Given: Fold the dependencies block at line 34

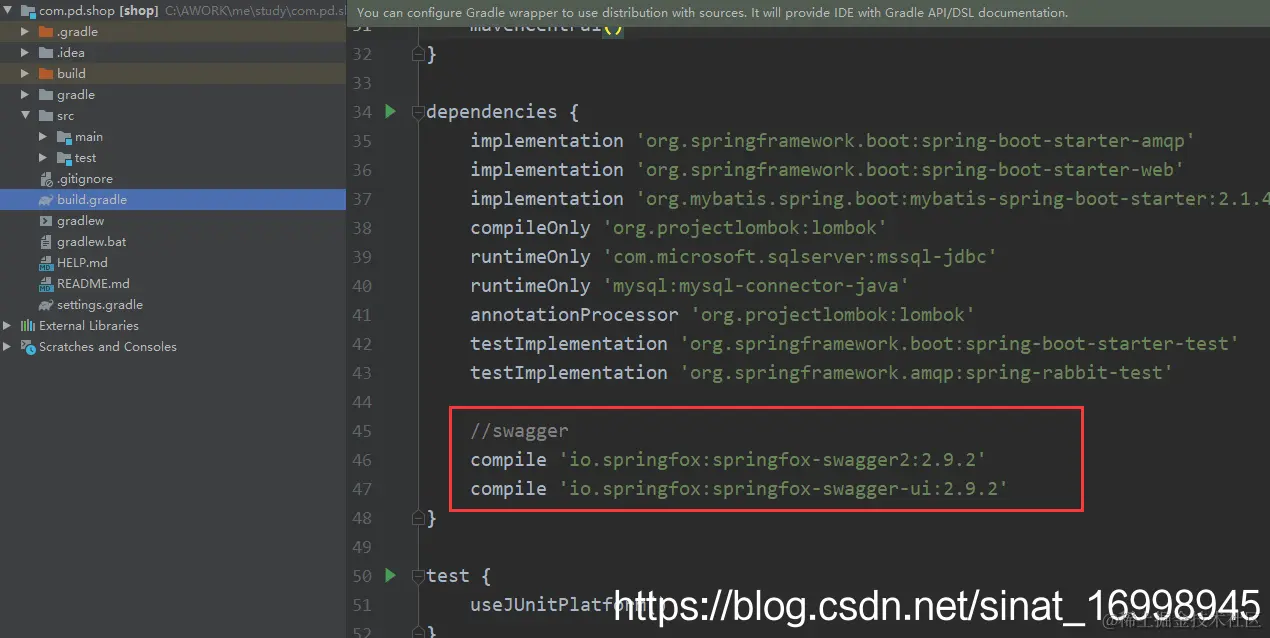Looking at the screenshot, I should 418,112.
